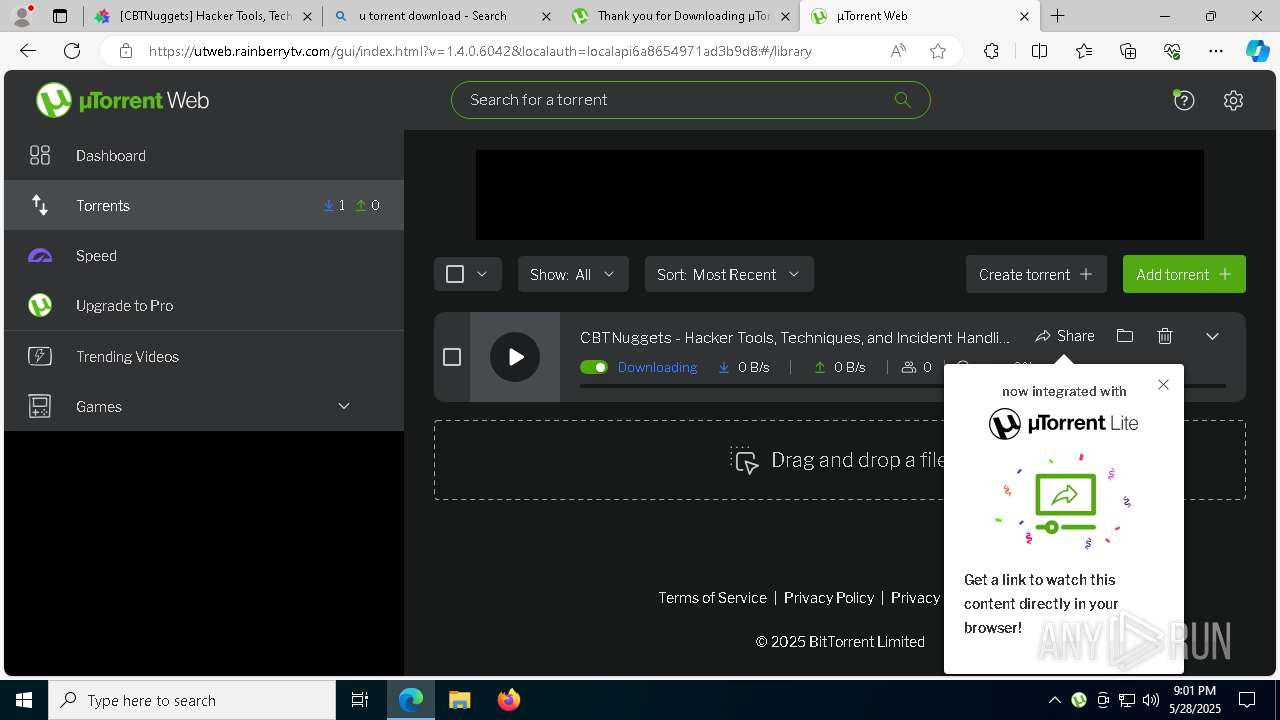The width and height of the screenshot is (1280, 720).
Task: Click the Privacy Policy link
Action: (829, 597)
